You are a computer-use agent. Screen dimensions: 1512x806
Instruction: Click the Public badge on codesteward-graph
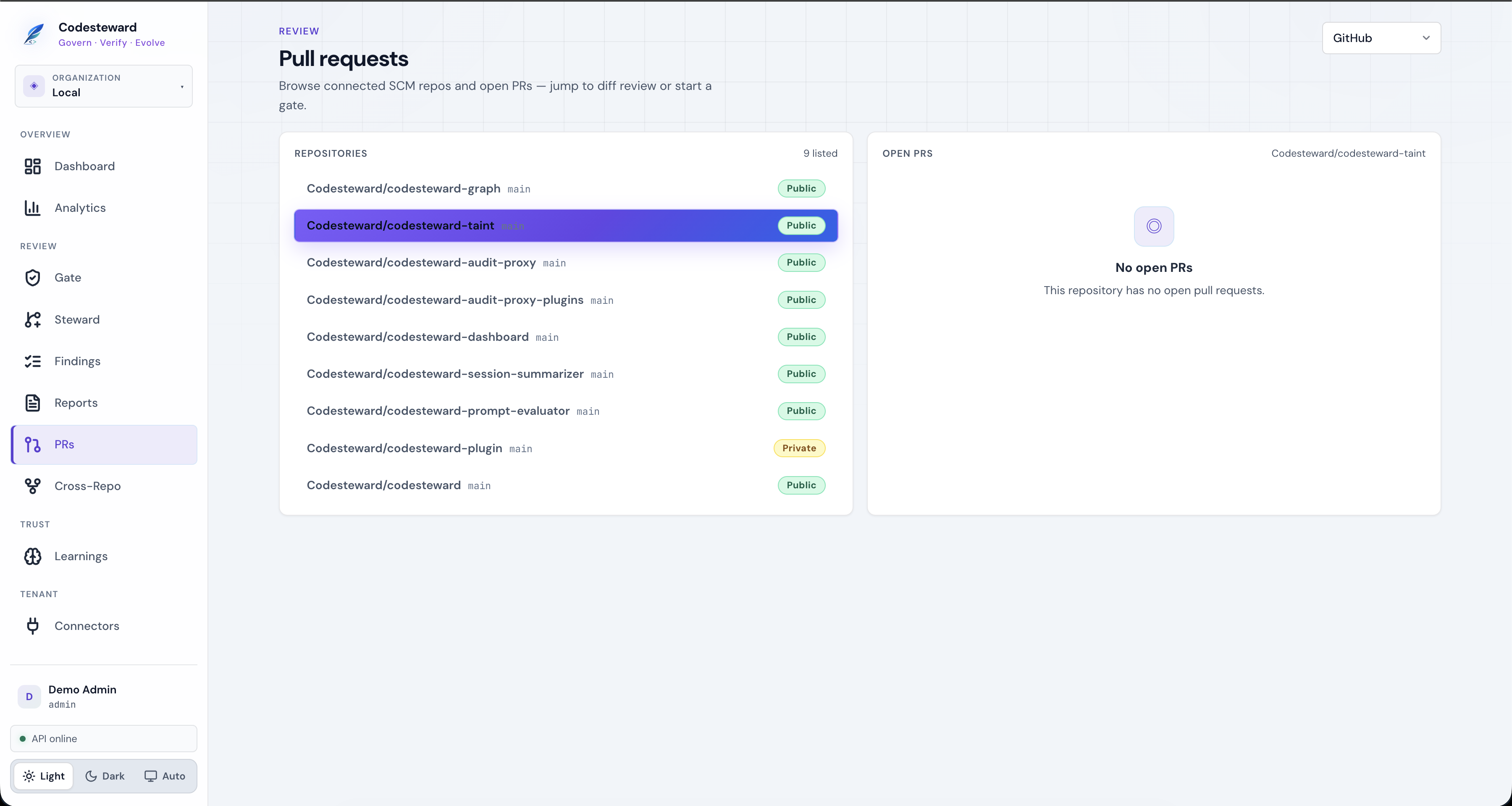pyautogui.click(x=802, y=189)
